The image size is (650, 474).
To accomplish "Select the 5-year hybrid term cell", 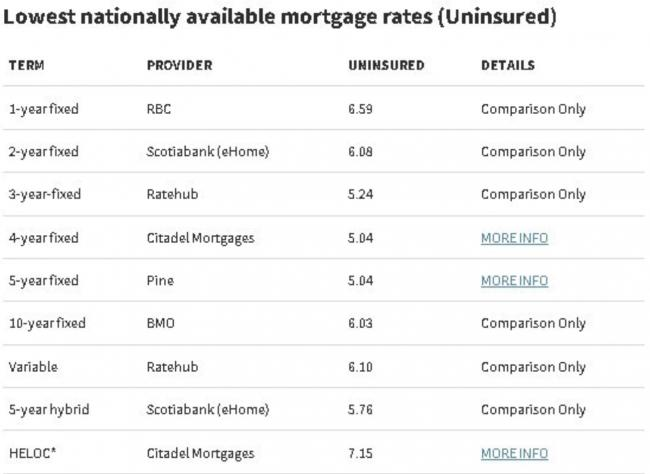I will (x=46, y=410).
